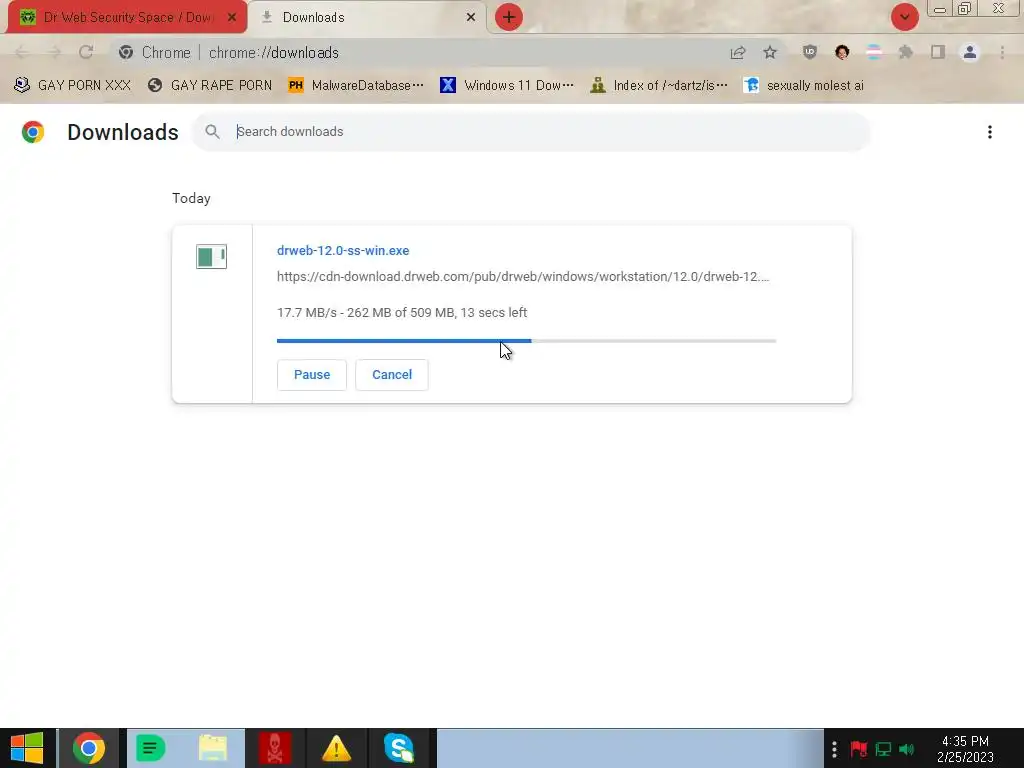Click the exe file type icon
Image resolution: width=1024 pixels, height=768 pixels.
pyautogui.click(x=212, y=257)
